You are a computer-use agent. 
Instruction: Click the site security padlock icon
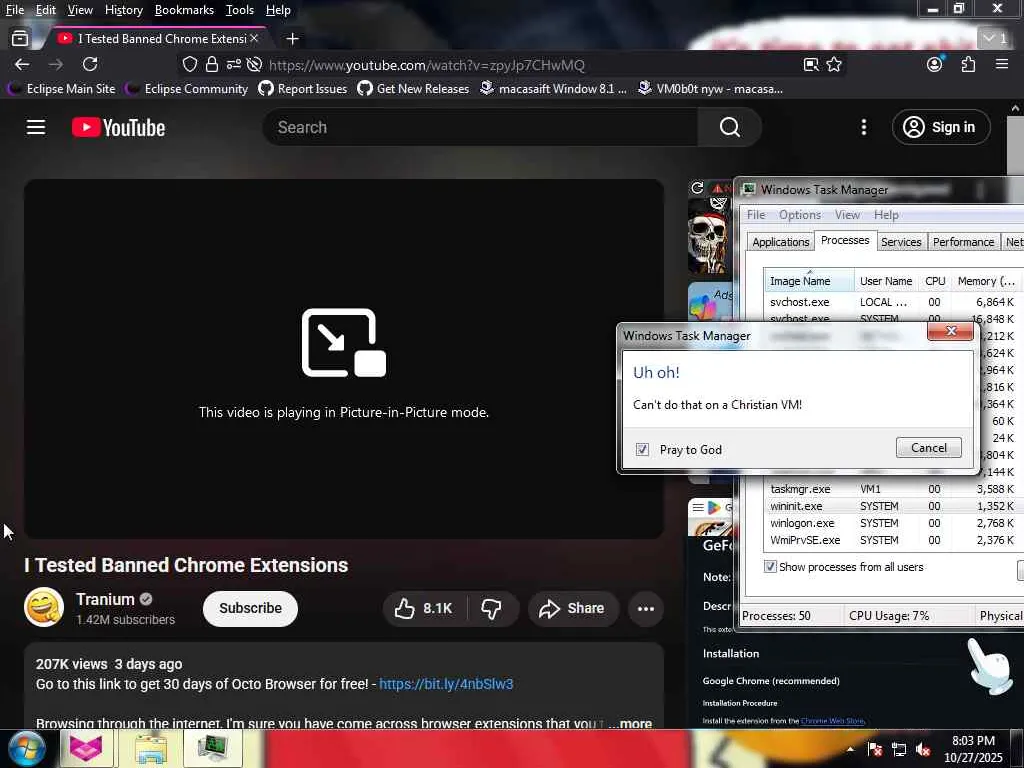212,64
